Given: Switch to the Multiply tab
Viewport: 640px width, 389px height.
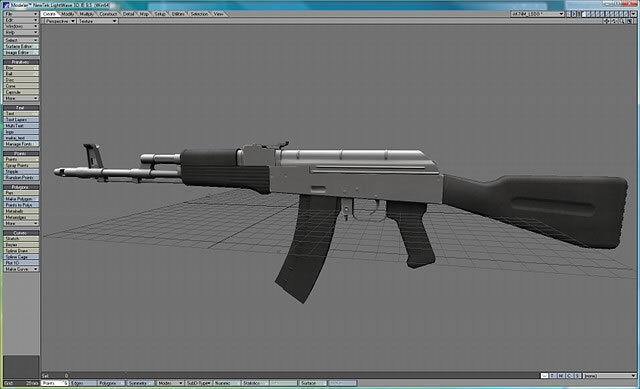Looking at the screenshot, I should (x=87, y=14).
